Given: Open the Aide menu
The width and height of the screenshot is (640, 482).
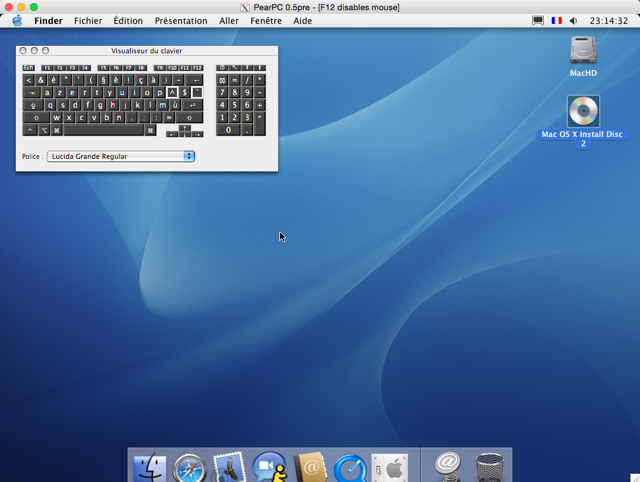Looking at the screenshot, I should point(302,21).
